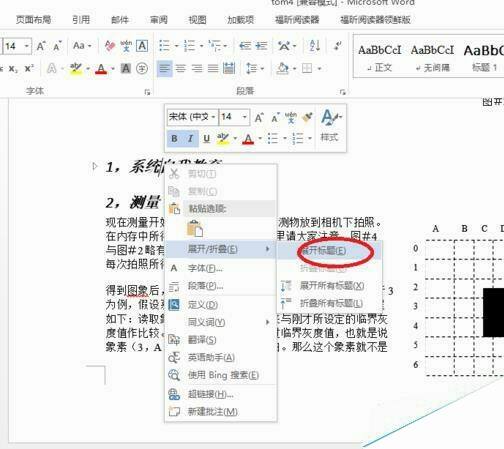Screen dimensions: 504x449
Task: Open the 加载项 ribbon tab
Action: (240, 20)
